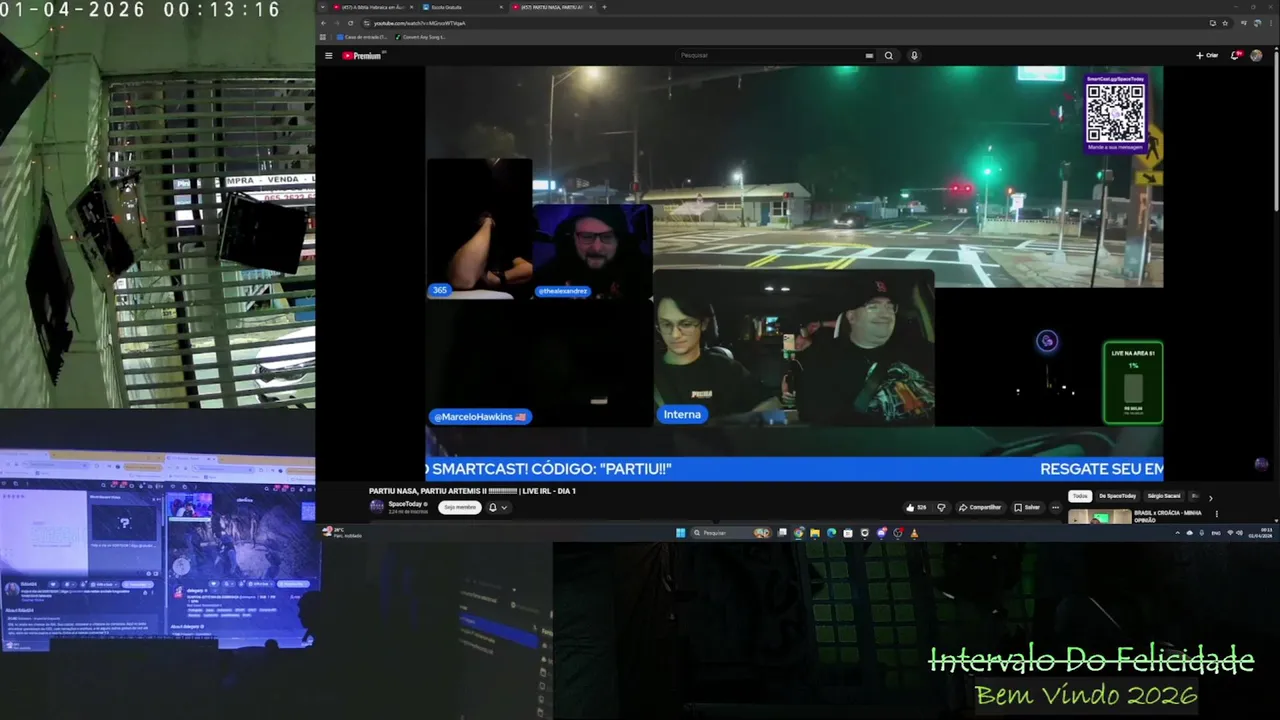This screenshot has width=1280, height=720.
Task: Toggle the channel notification bell
Action: coord(492,507)
